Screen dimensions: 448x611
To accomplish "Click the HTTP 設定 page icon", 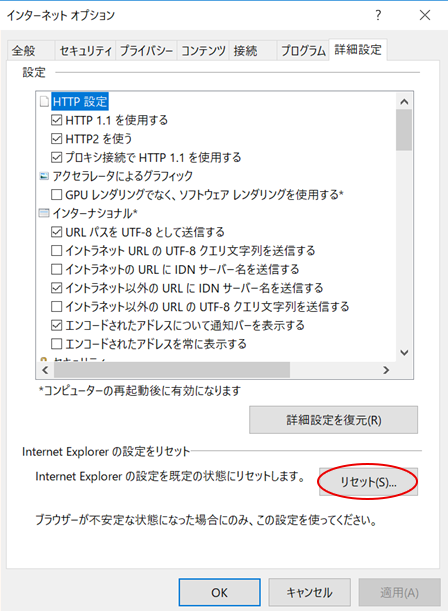I will click(x=44, y=102).
